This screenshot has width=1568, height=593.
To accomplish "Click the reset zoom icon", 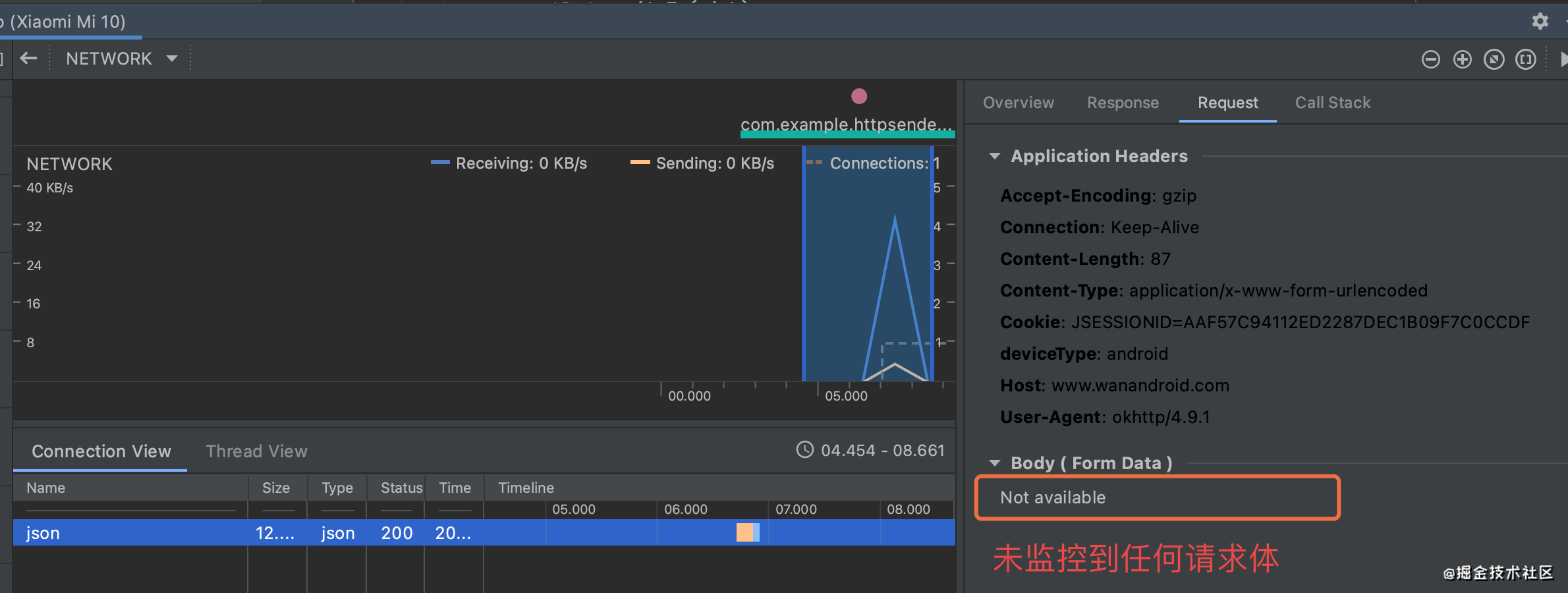I will (1494, 59).
